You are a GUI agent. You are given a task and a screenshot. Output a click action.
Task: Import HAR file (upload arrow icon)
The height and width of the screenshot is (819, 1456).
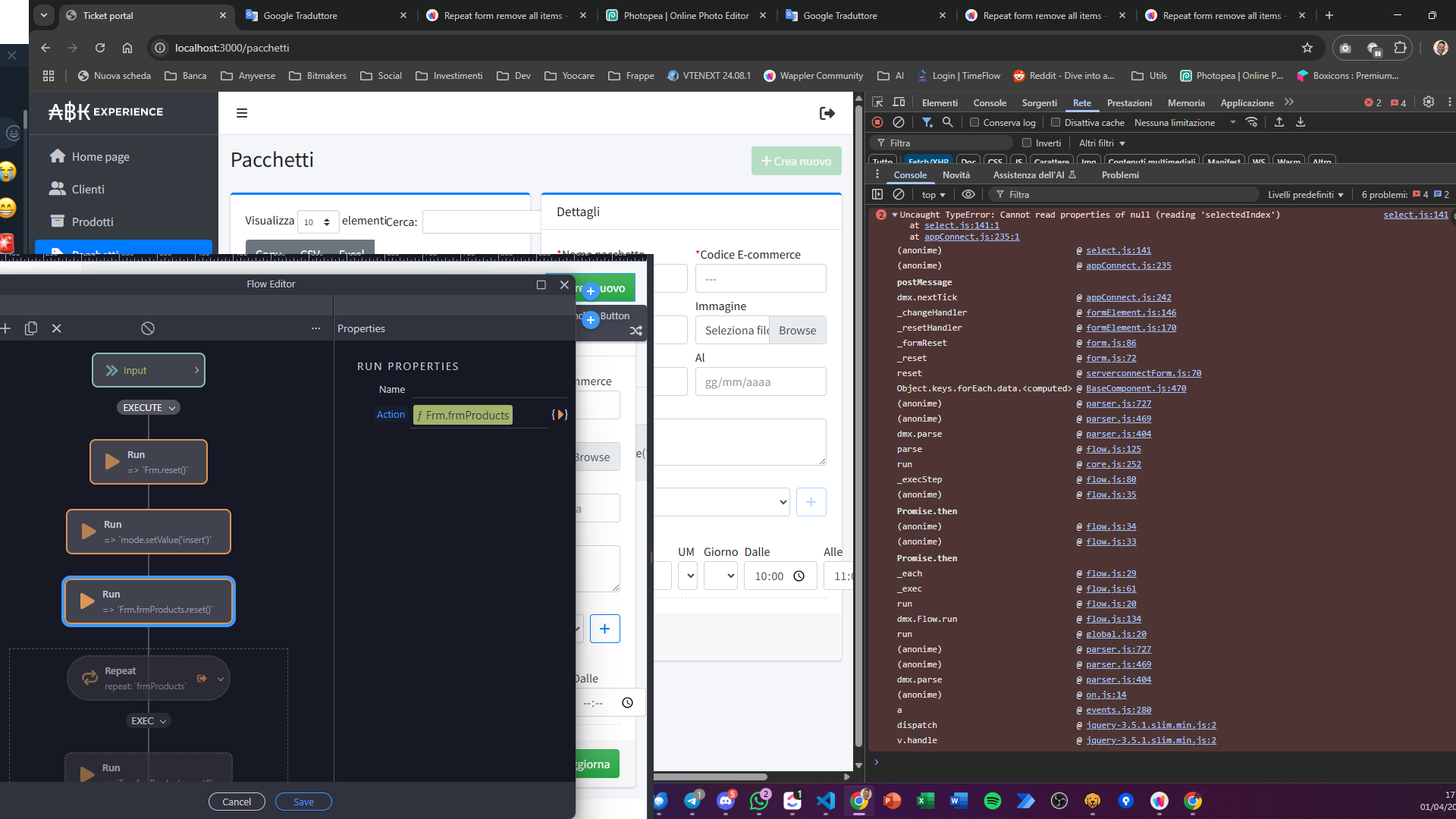[x=1279, y=122]
